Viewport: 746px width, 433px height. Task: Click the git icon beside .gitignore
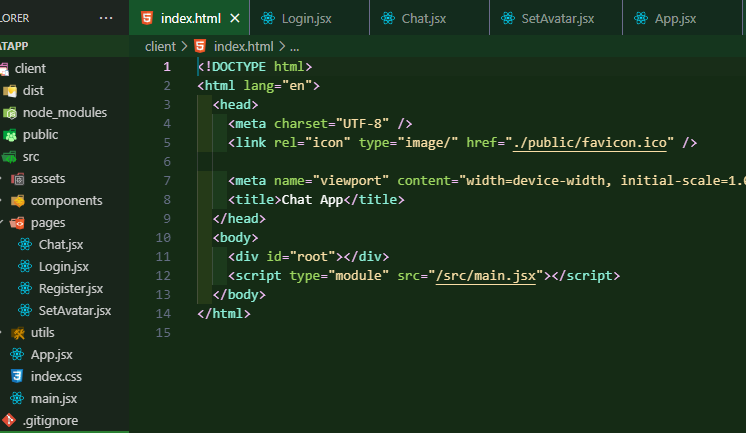9,420
